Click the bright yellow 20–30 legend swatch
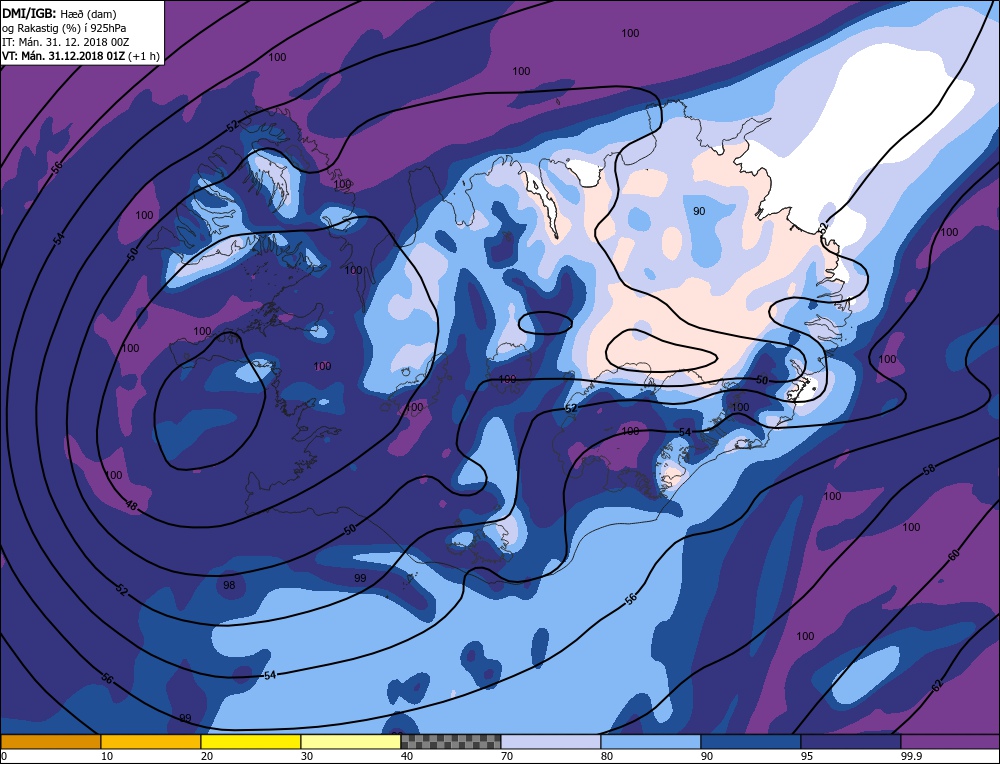Screen dimensions: 1000x764 click(251, 741)
